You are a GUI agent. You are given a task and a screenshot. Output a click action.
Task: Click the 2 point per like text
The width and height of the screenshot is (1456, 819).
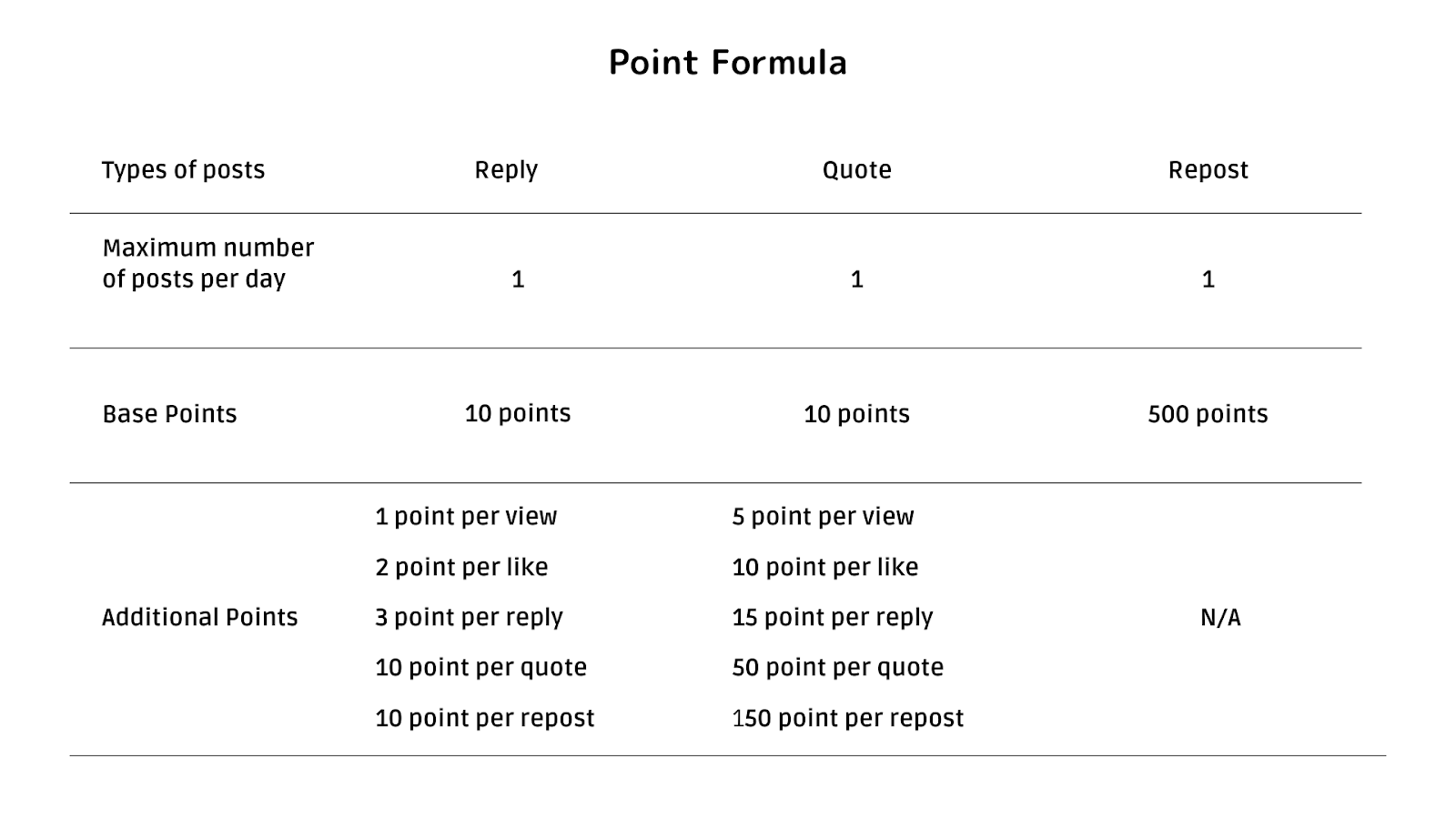point(461,567)
